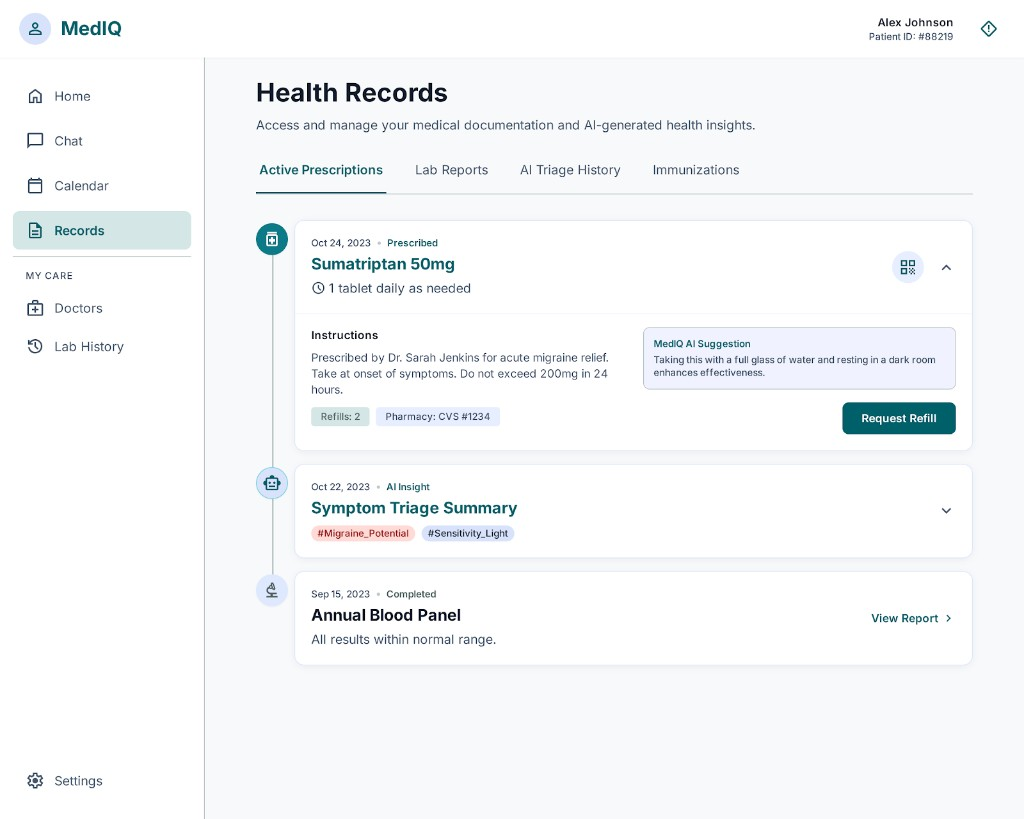Viewport: 1024px width, 819px height.
Task: Click the Oct 24, 2023 date
Action: click(x=341, y=243)
